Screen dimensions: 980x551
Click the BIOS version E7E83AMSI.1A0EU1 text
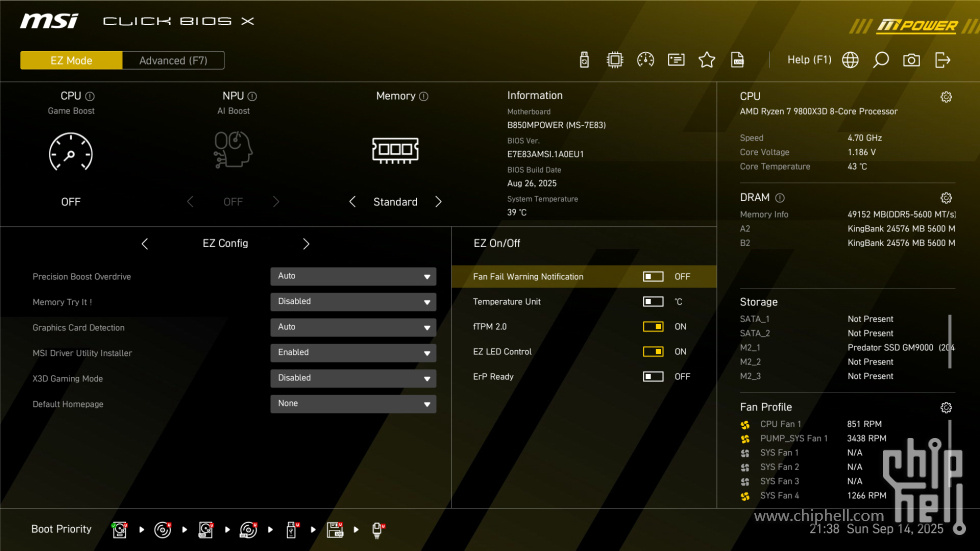[x=546, y=154]
